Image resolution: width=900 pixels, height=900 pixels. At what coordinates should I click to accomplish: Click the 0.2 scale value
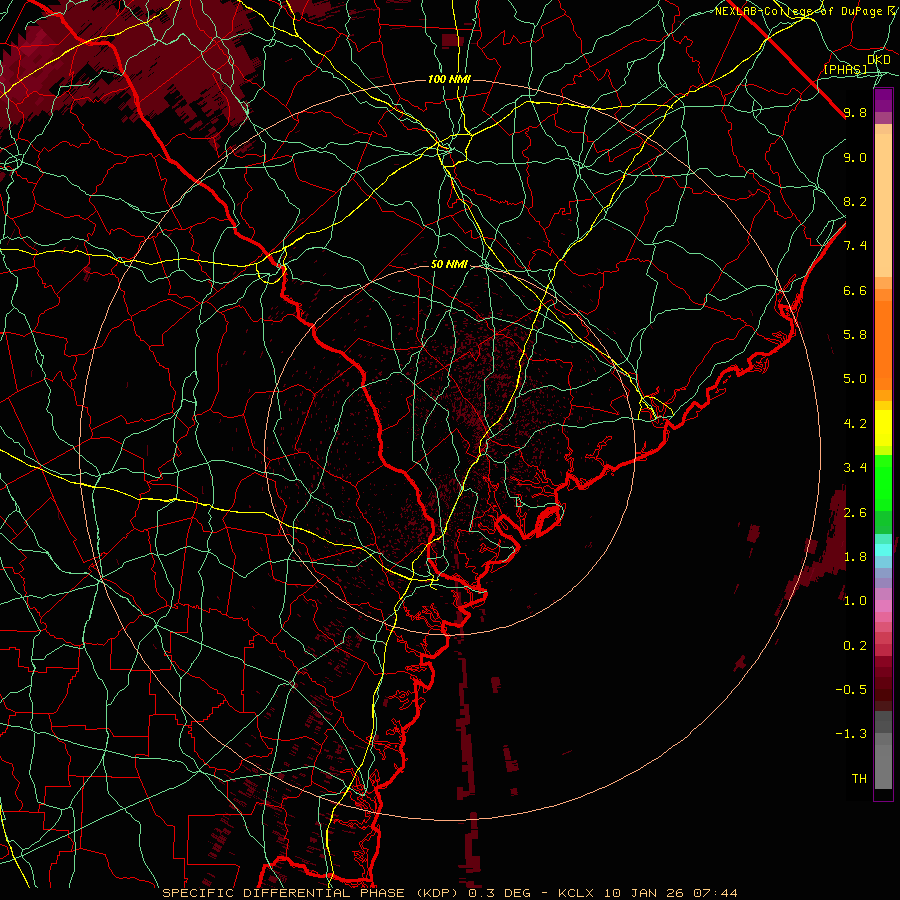point(855,646)
